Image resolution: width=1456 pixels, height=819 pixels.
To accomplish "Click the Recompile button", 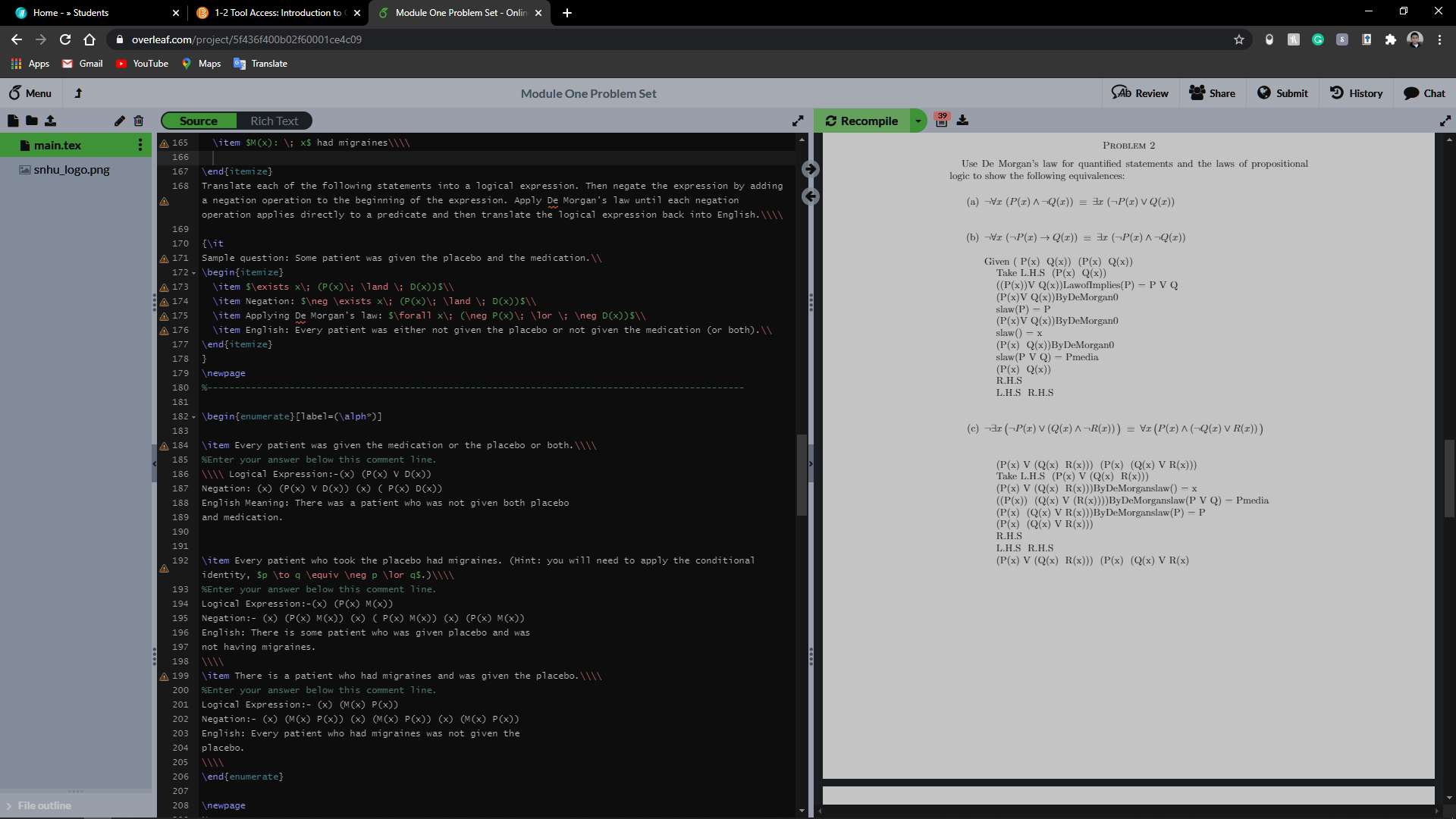I will click(861, 121).
